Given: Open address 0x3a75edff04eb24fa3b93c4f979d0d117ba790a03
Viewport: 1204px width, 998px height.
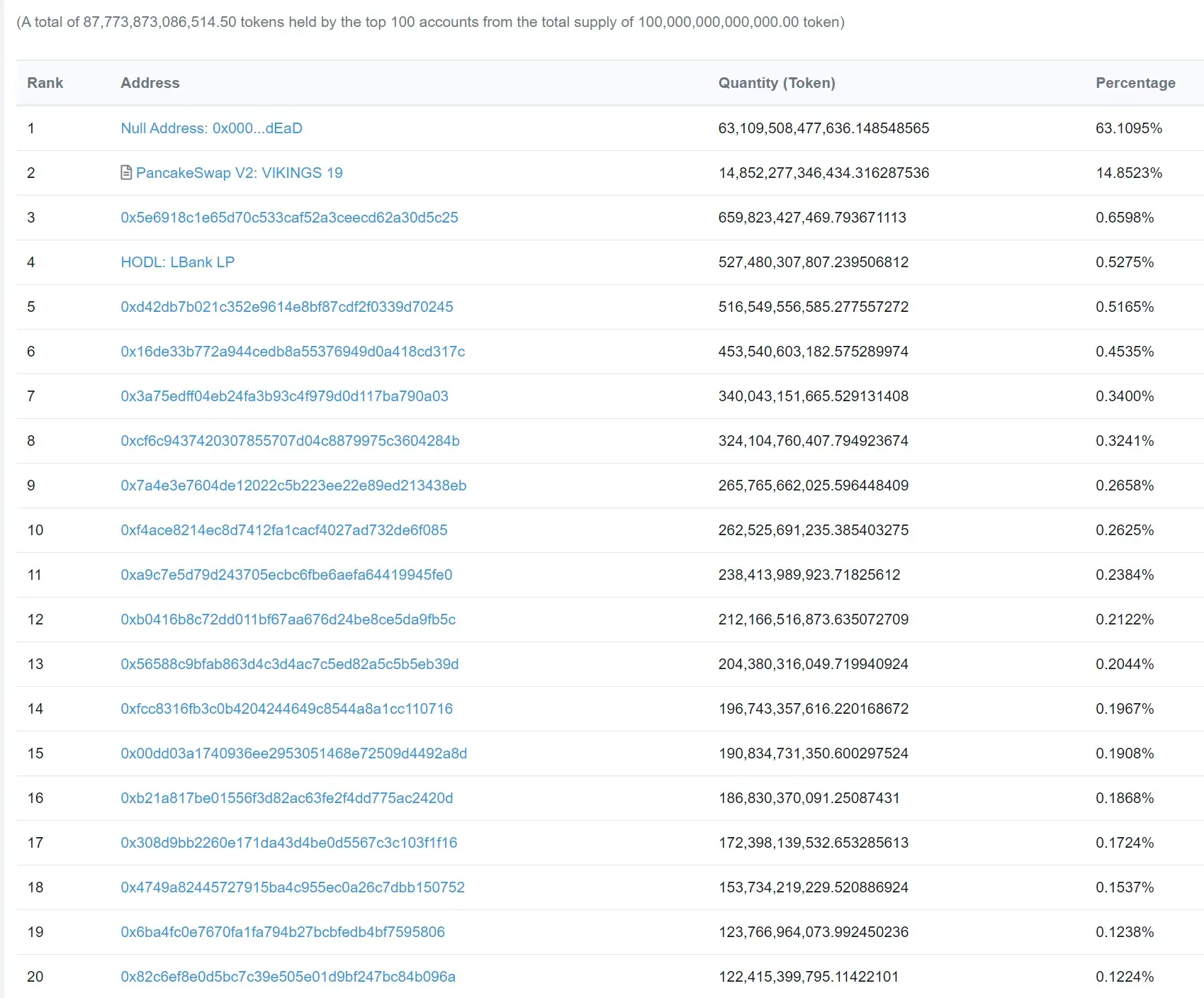Looking at the screenshot, I should (284, 396).
